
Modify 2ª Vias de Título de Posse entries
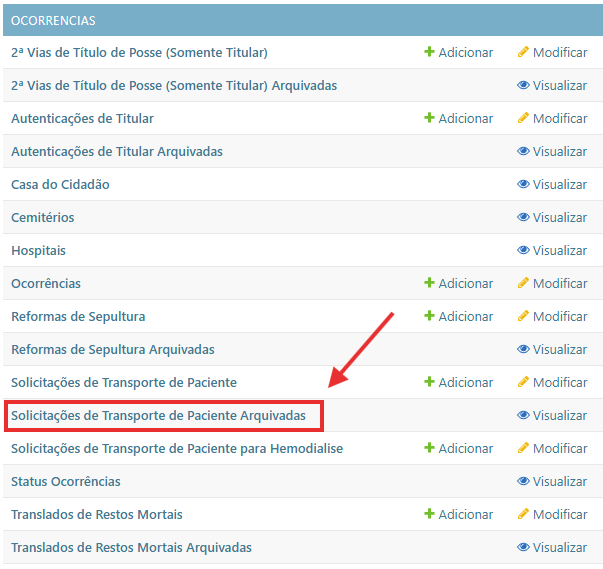pyautogui.click(x=552, y=52)
